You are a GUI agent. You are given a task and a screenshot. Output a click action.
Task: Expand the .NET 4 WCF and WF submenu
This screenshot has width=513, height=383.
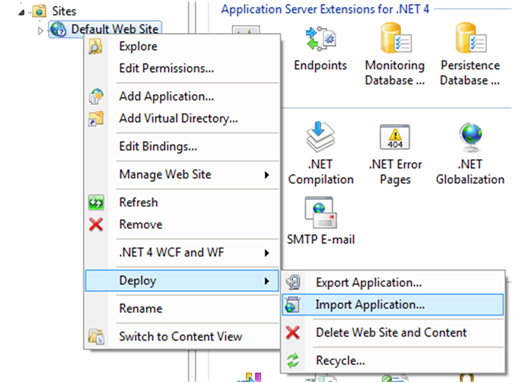(182, 253)
